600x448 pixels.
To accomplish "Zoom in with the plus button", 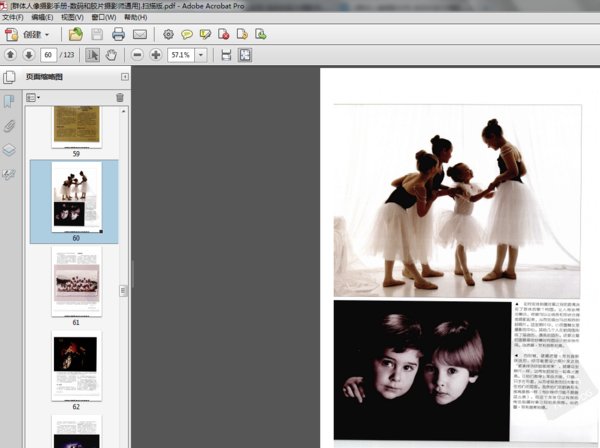I will point(155,54).
